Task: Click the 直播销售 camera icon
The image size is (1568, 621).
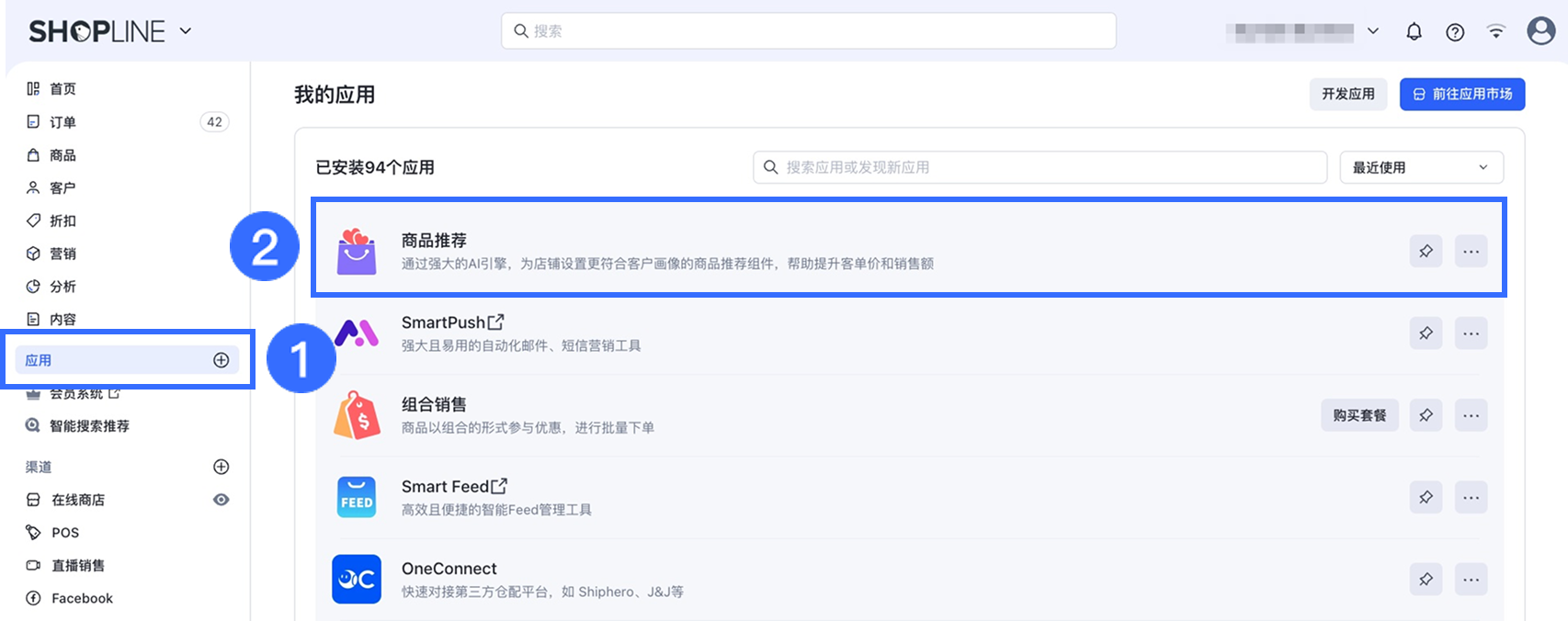Action: [33, 566]
